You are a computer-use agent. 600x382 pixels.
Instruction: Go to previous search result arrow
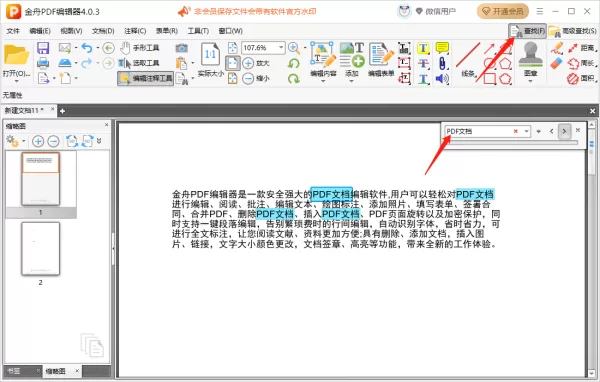[551, 131]
